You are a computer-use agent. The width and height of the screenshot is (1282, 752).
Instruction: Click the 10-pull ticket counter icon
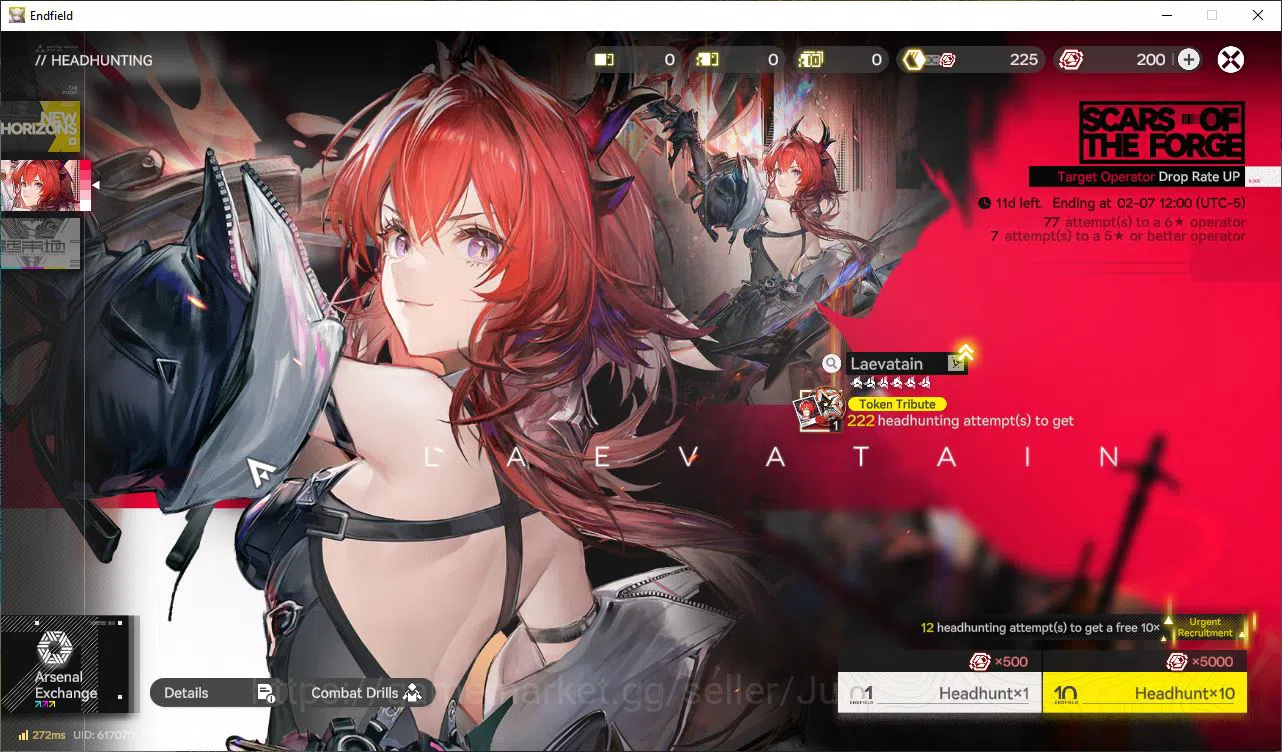point(811,60)
